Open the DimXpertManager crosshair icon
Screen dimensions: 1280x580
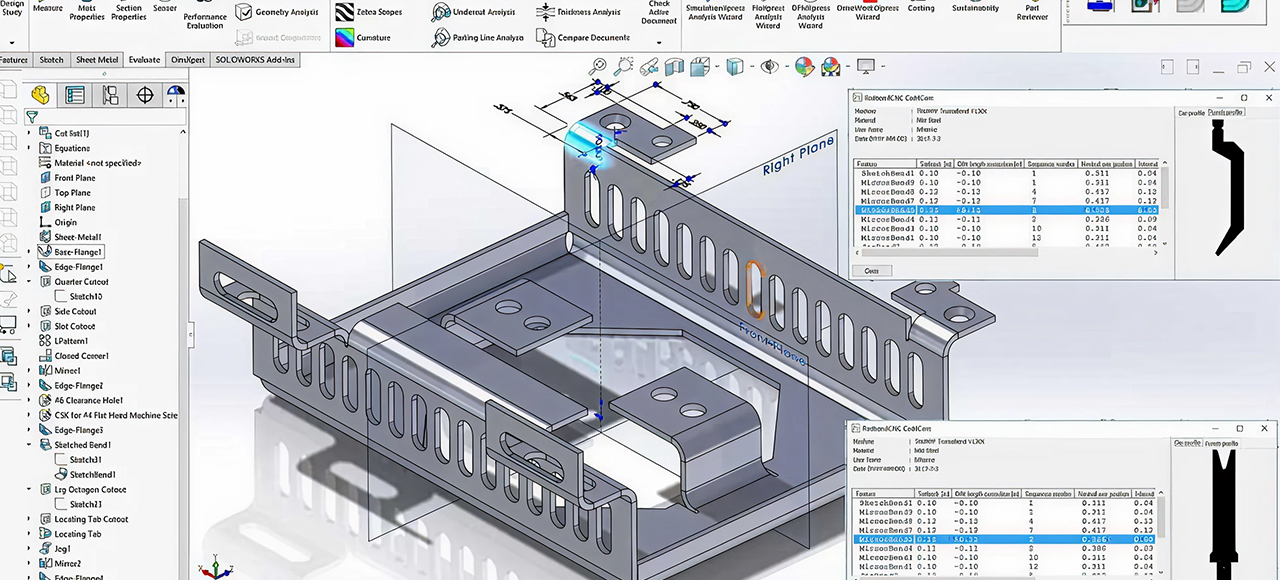(x=145, y=95)
